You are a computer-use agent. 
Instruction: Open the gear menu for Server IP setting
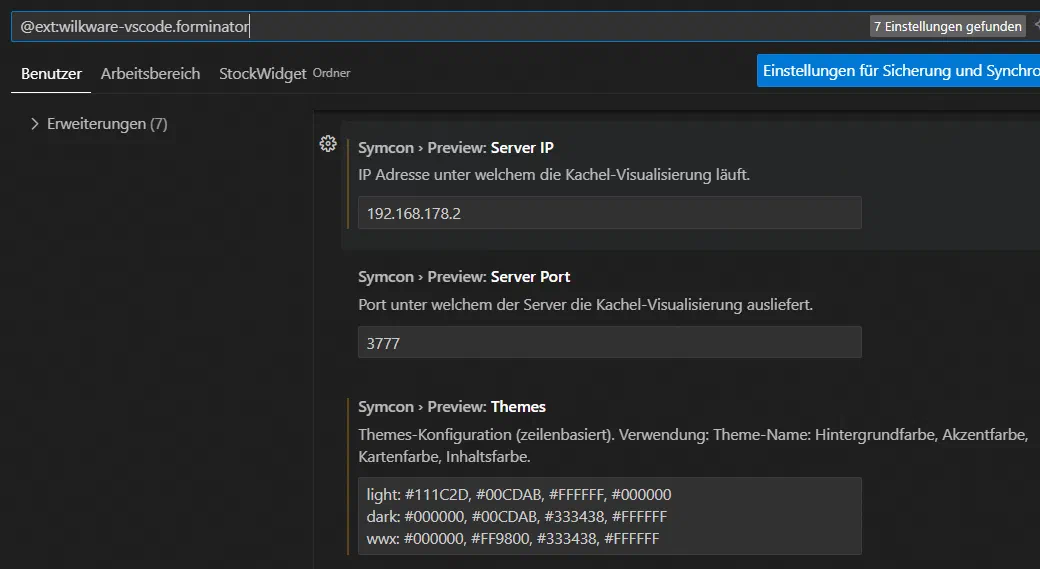click(x=328, y=144)
